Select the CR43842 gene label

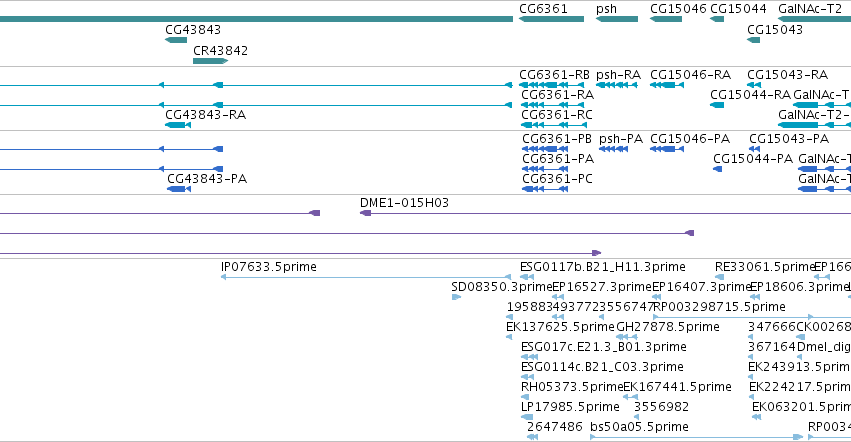[x=220, y=50]
